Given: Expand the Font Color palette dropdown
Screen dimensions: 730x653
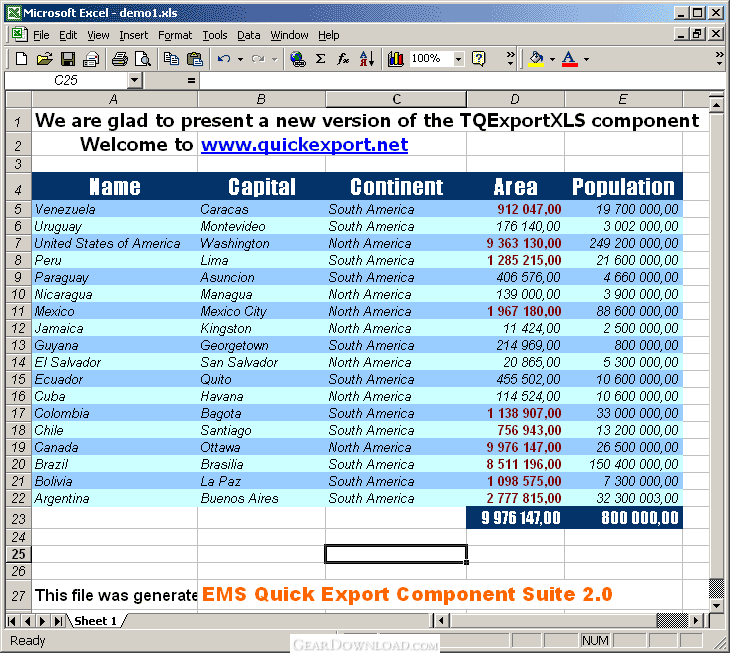Looking at the screenshot, I should click(586, 59).
